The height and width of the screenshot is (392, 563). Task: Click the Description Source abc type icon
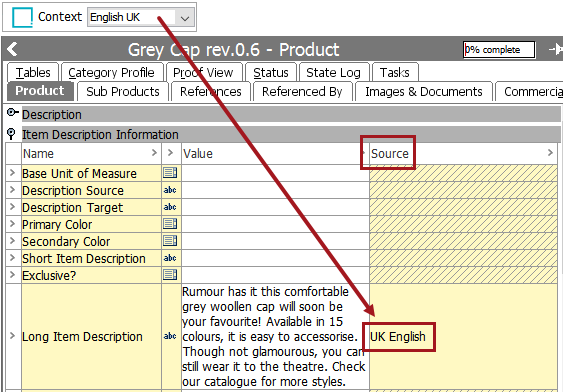pos(170,190)
